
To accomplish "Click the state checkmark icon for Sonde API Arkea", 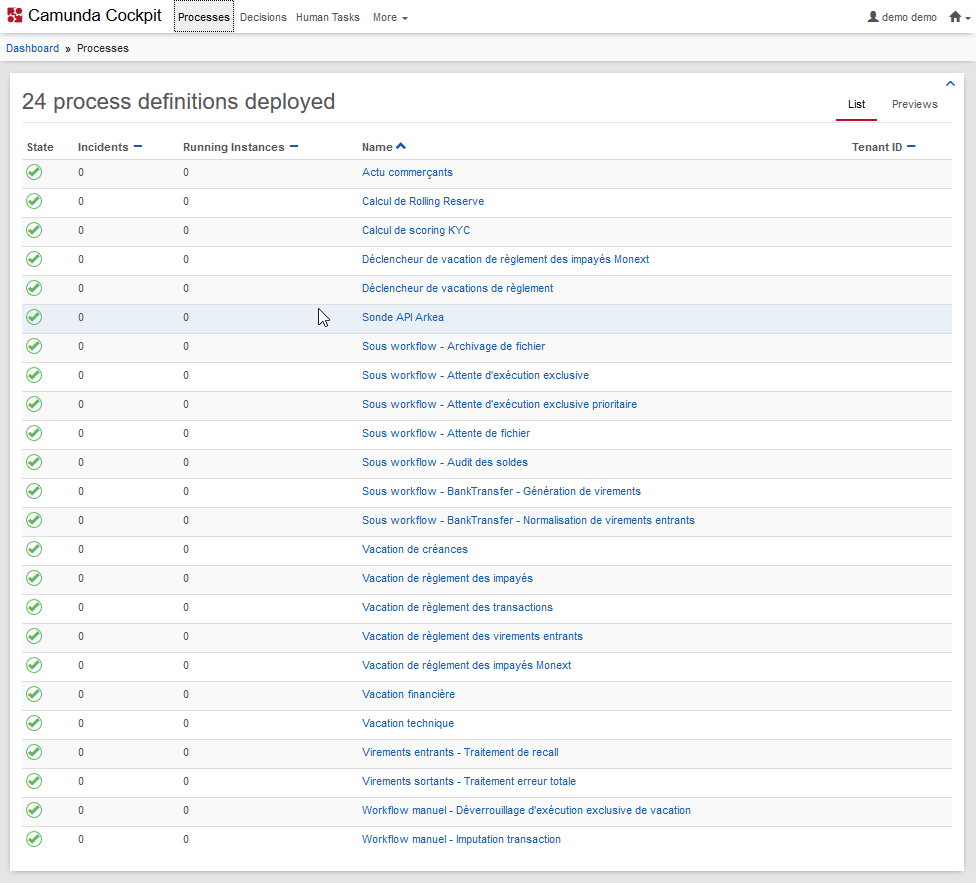I will point(34,317).
